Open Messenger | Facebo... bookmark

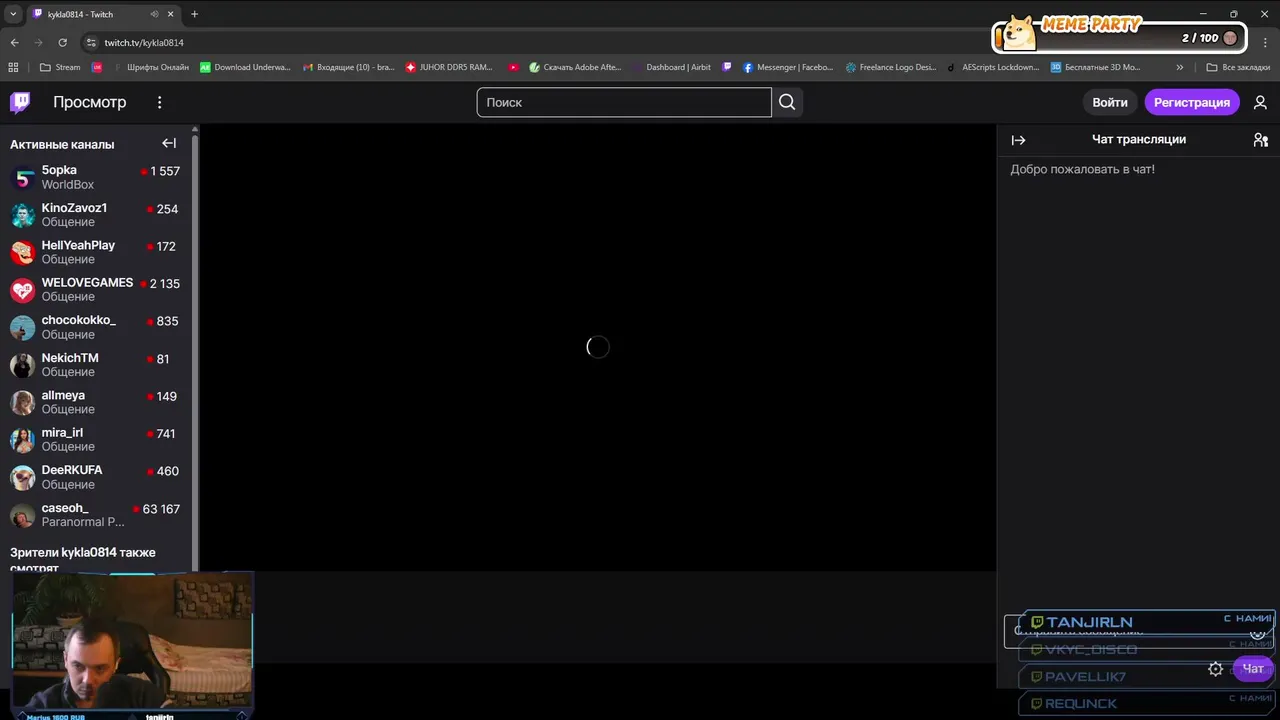tap(788, 67)
